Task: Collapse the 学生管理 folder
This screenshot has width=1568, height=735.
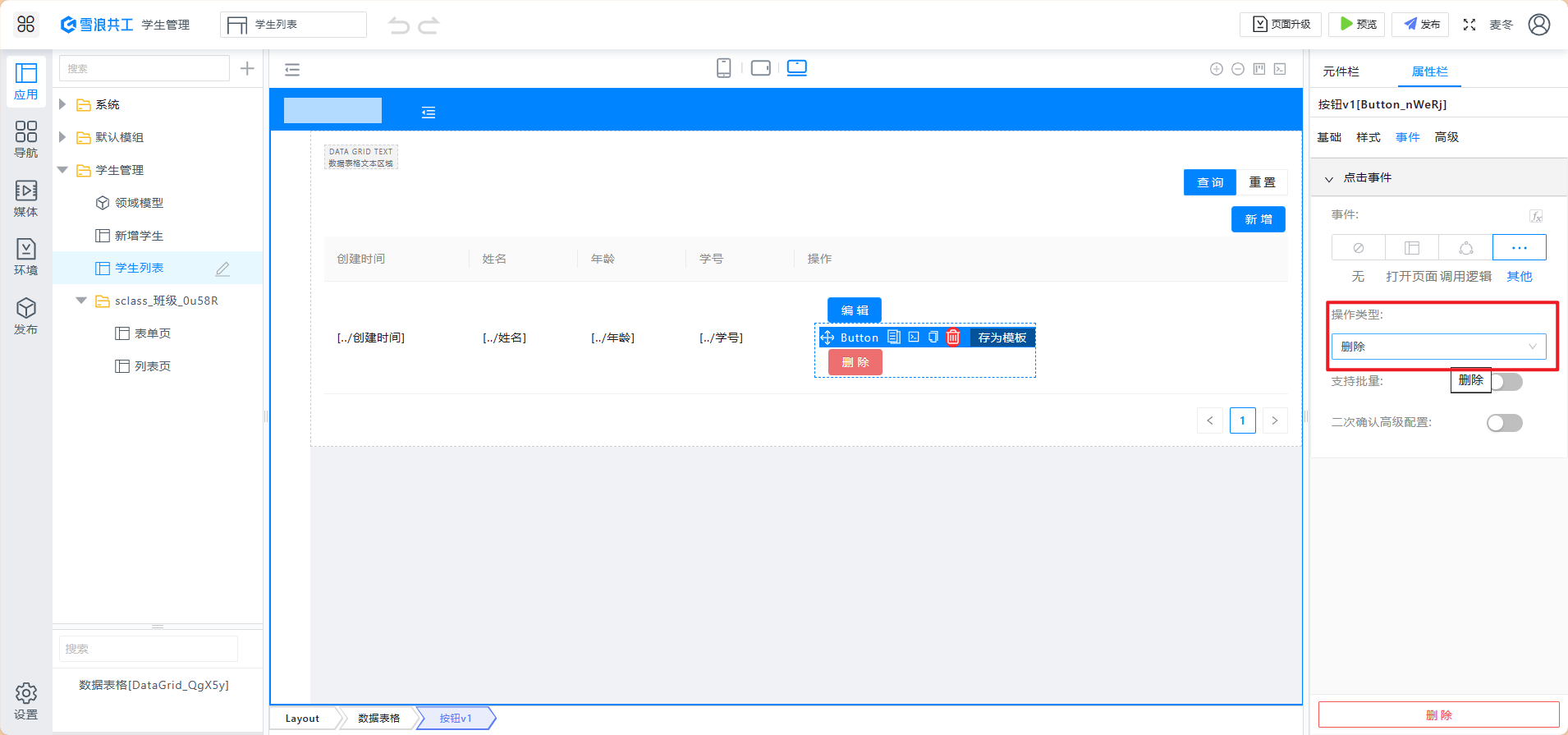Action: pos(62,170)
